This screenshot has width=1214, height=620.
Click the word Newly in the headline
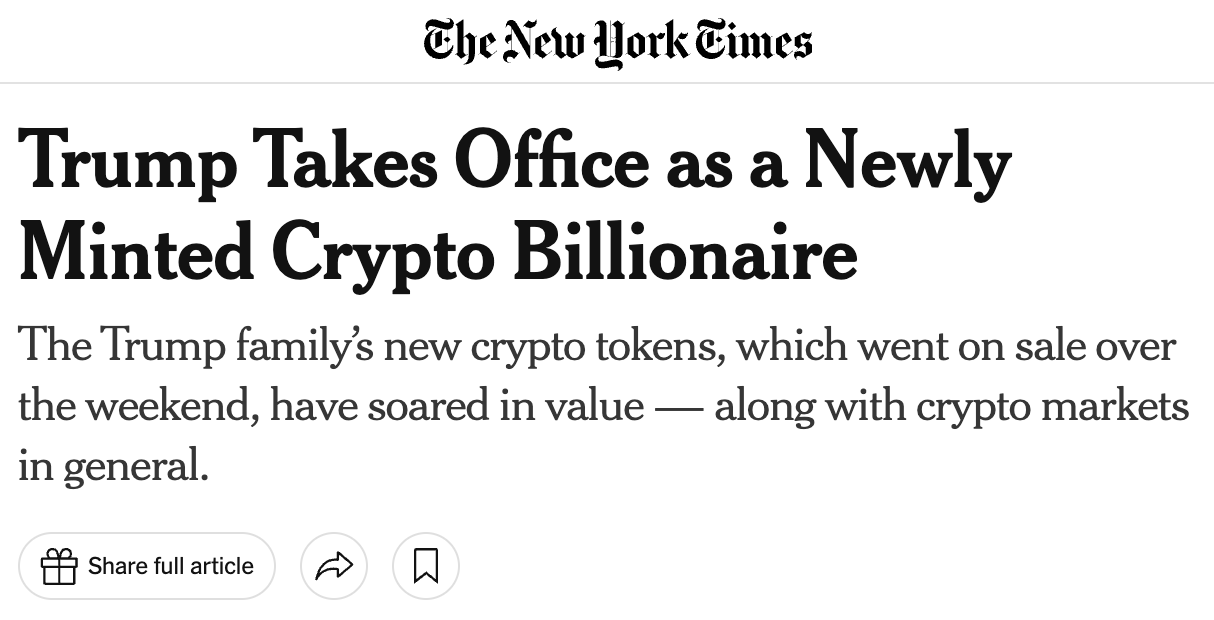coord(908,164)
